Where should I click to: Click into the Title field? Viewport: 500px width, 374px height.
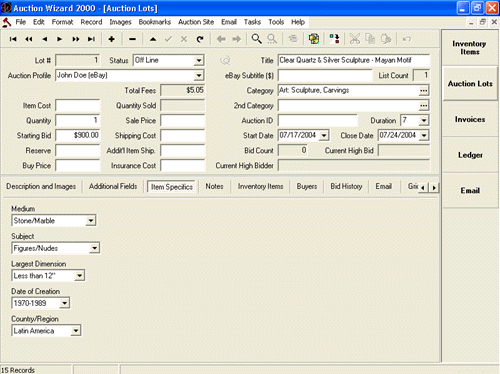point(354,60)
